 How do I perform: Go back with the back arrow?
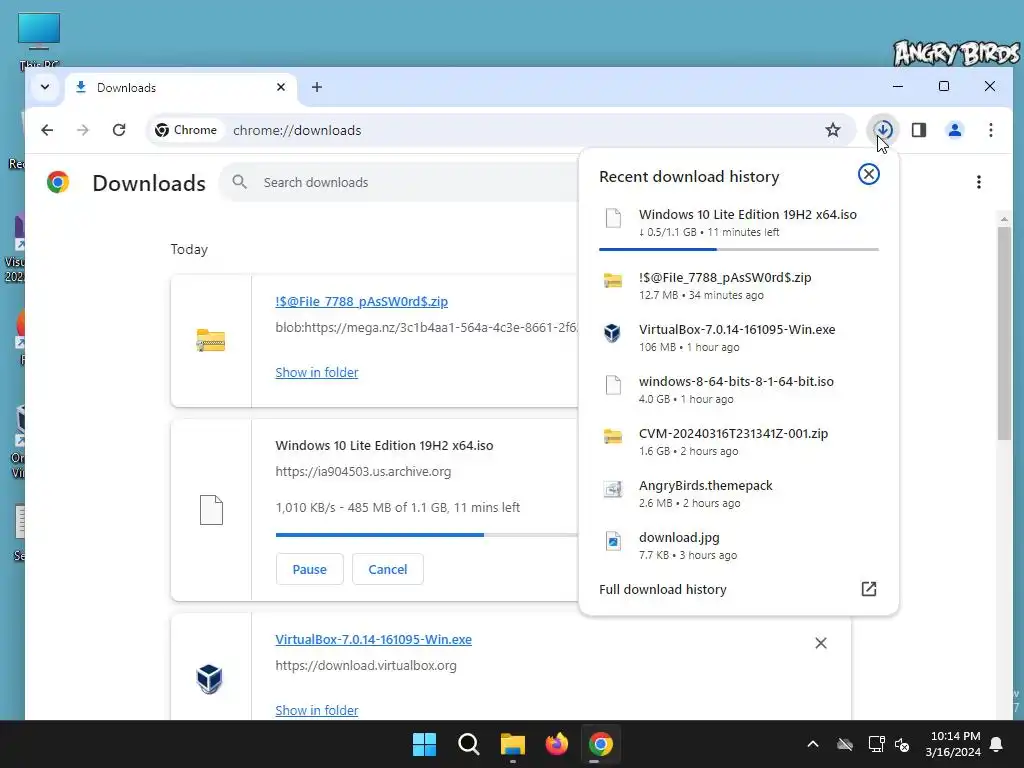click(47, 130)
